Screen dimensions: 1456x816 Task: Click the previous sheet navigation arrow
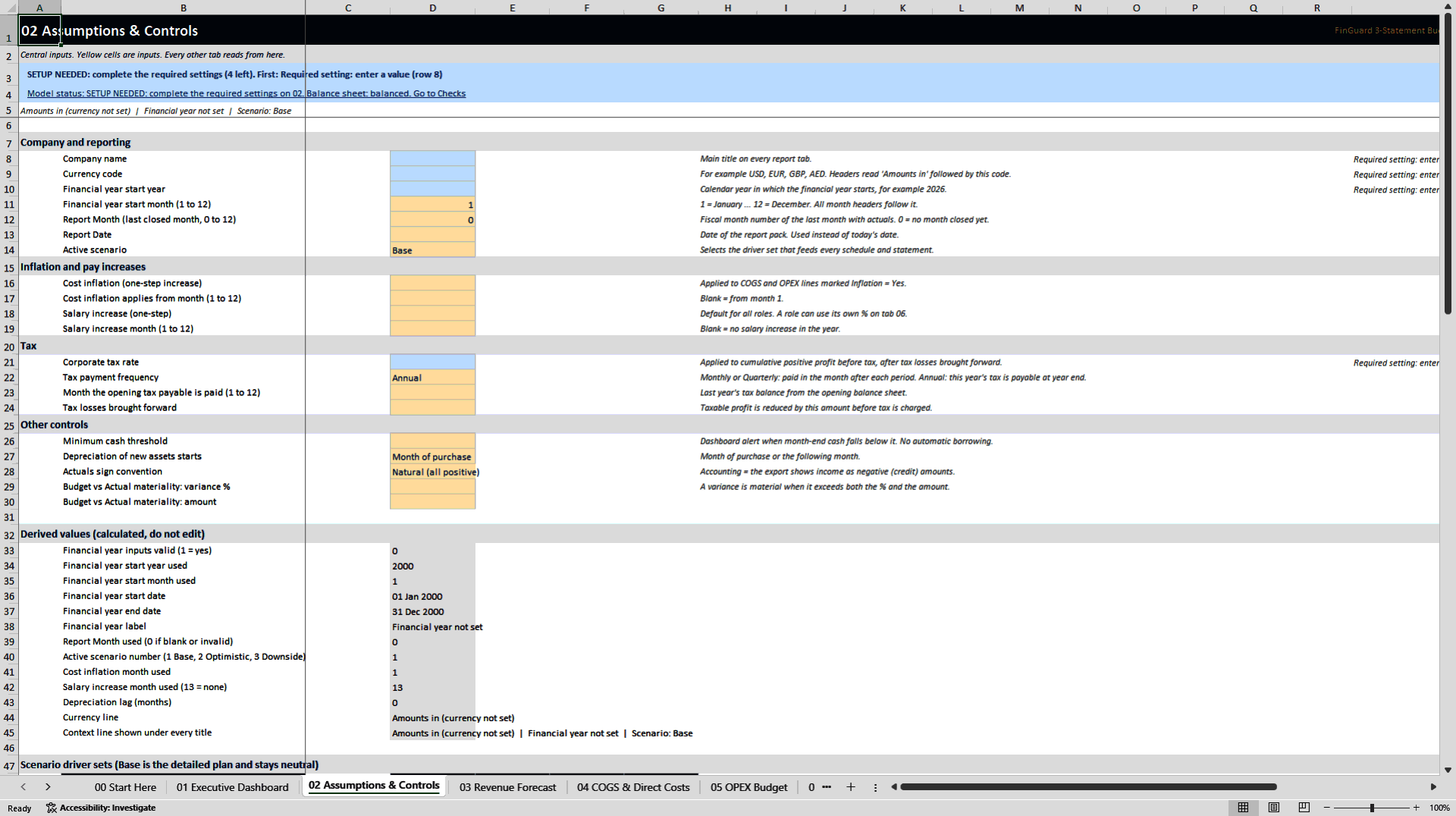click(24, 787)
